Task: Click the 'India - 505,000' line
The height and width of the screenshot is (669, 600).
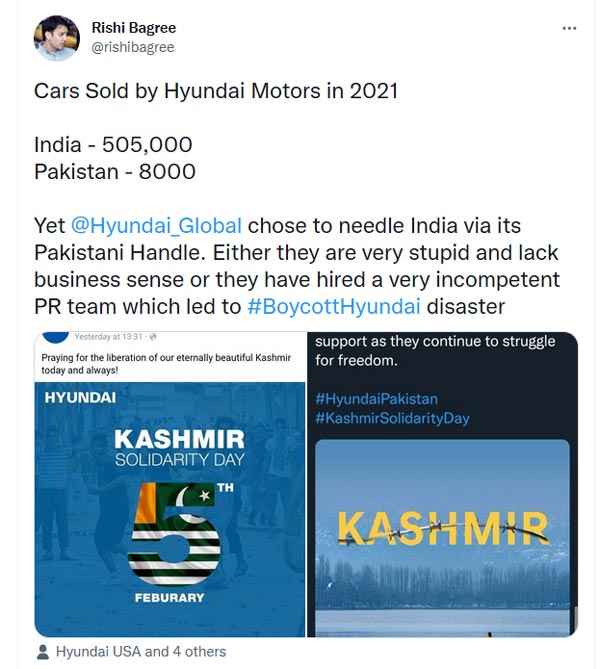Action: (113, 145)
